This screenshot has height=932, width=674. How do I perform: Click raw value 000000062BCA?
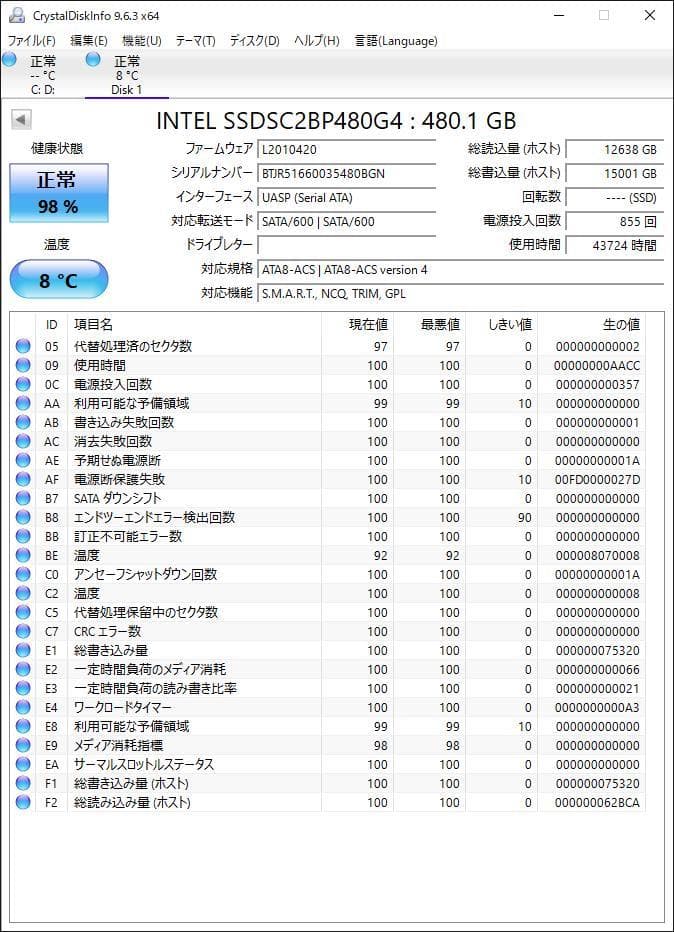(597, 802)
